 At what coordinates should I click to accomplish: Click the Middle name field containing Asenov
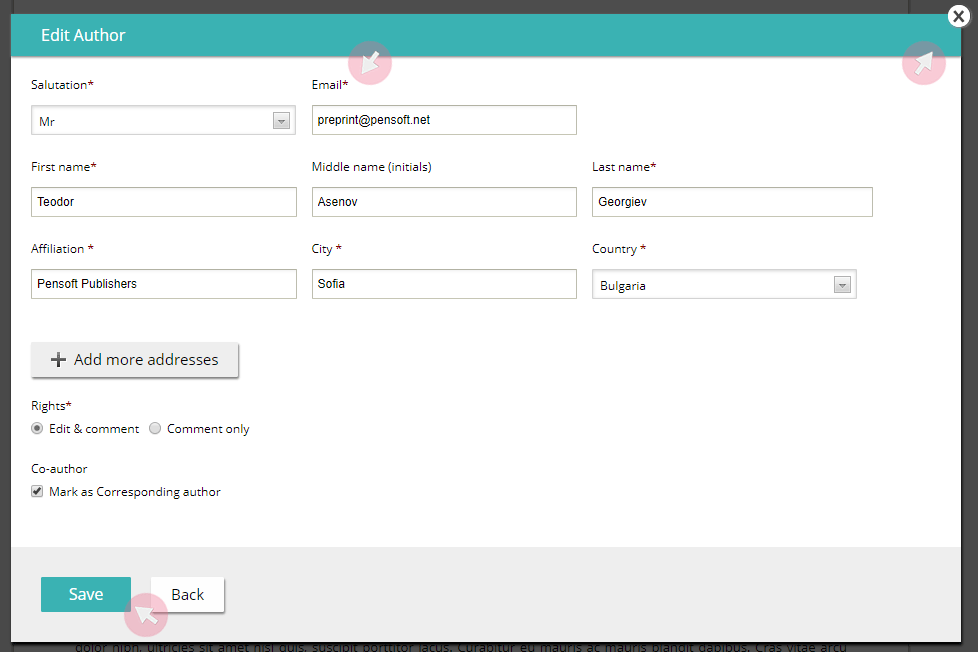[x=444, y=202]
